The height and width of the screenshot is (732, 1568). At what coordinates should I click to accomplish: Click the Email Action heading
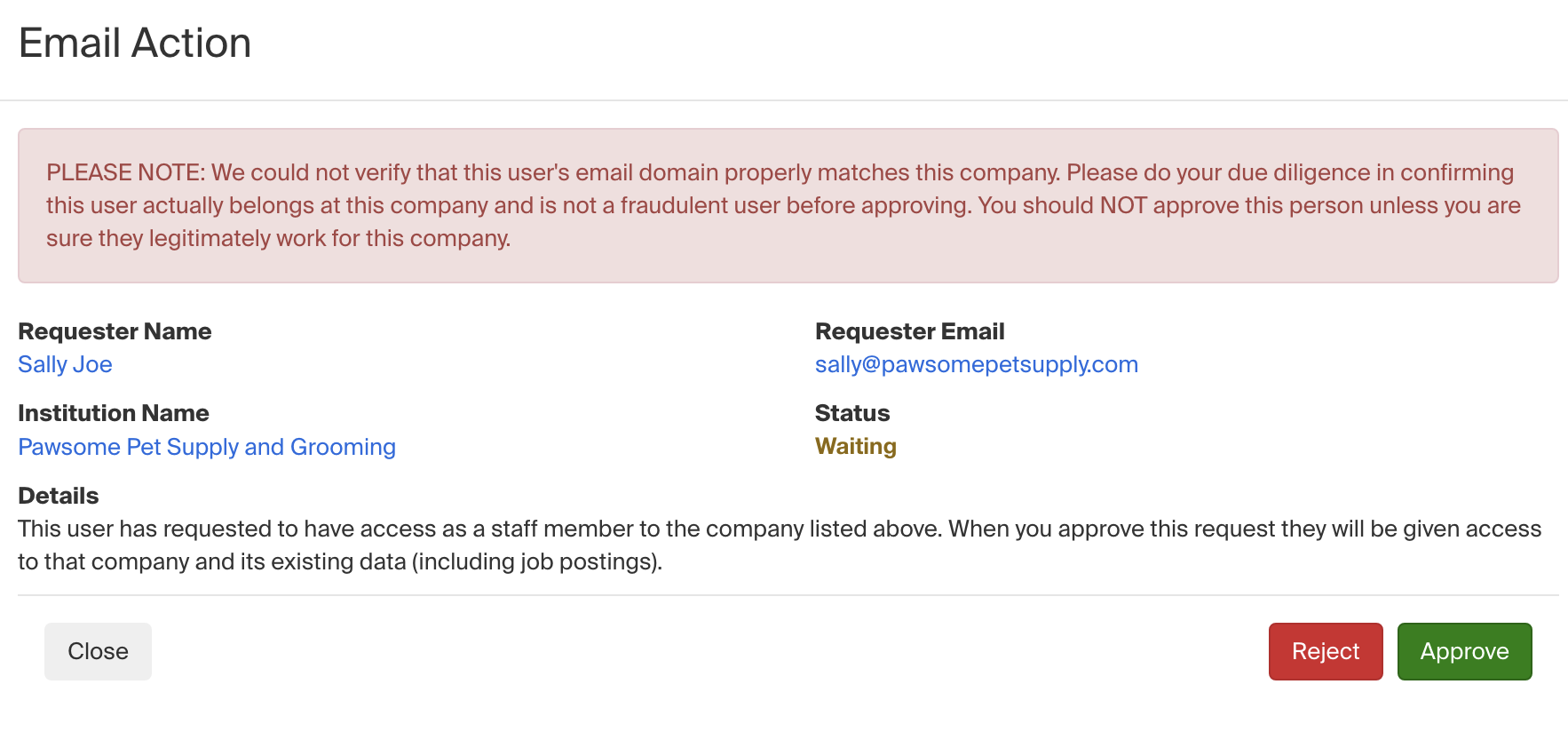click(135, 43)
